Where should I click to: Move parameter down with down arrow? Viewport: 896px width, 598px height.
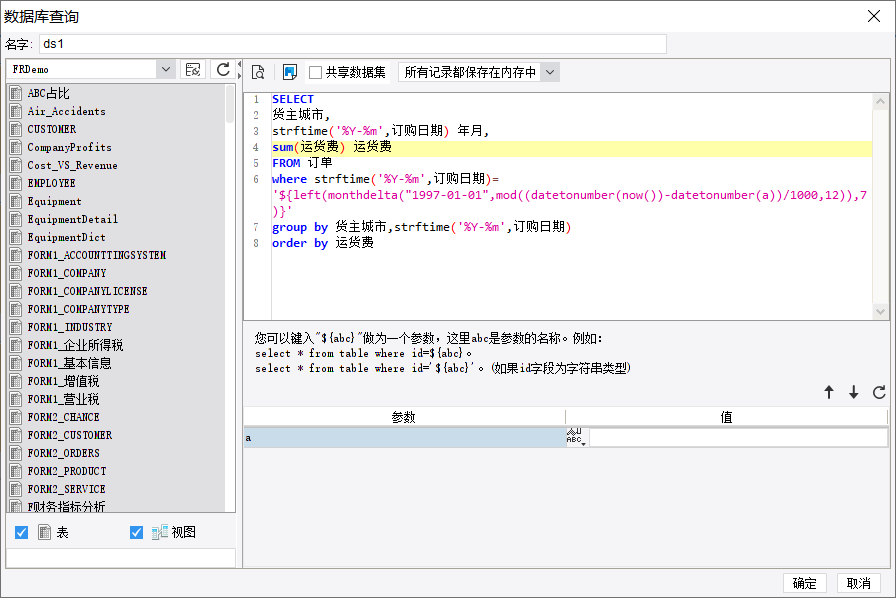[854, 392]
